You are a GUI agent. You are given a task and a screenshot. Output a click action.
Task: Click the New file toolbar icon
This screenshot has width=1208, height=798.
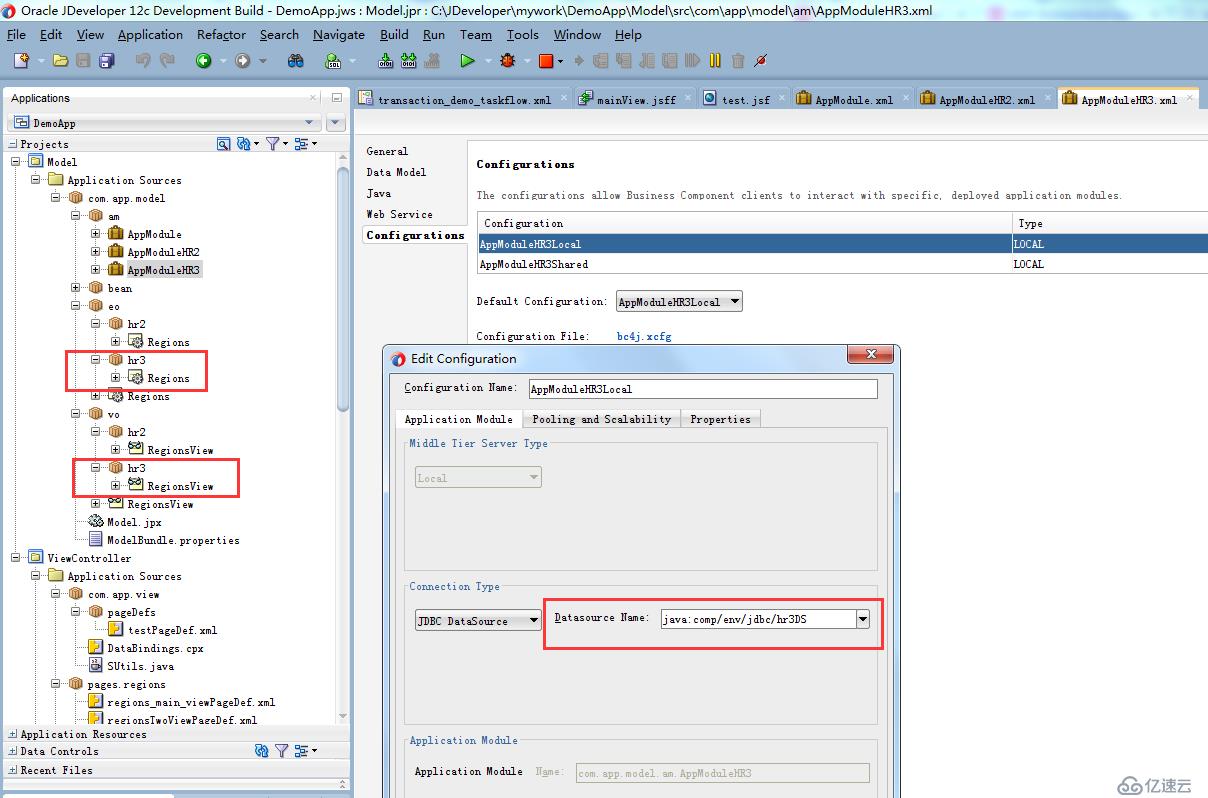(21, 61)
